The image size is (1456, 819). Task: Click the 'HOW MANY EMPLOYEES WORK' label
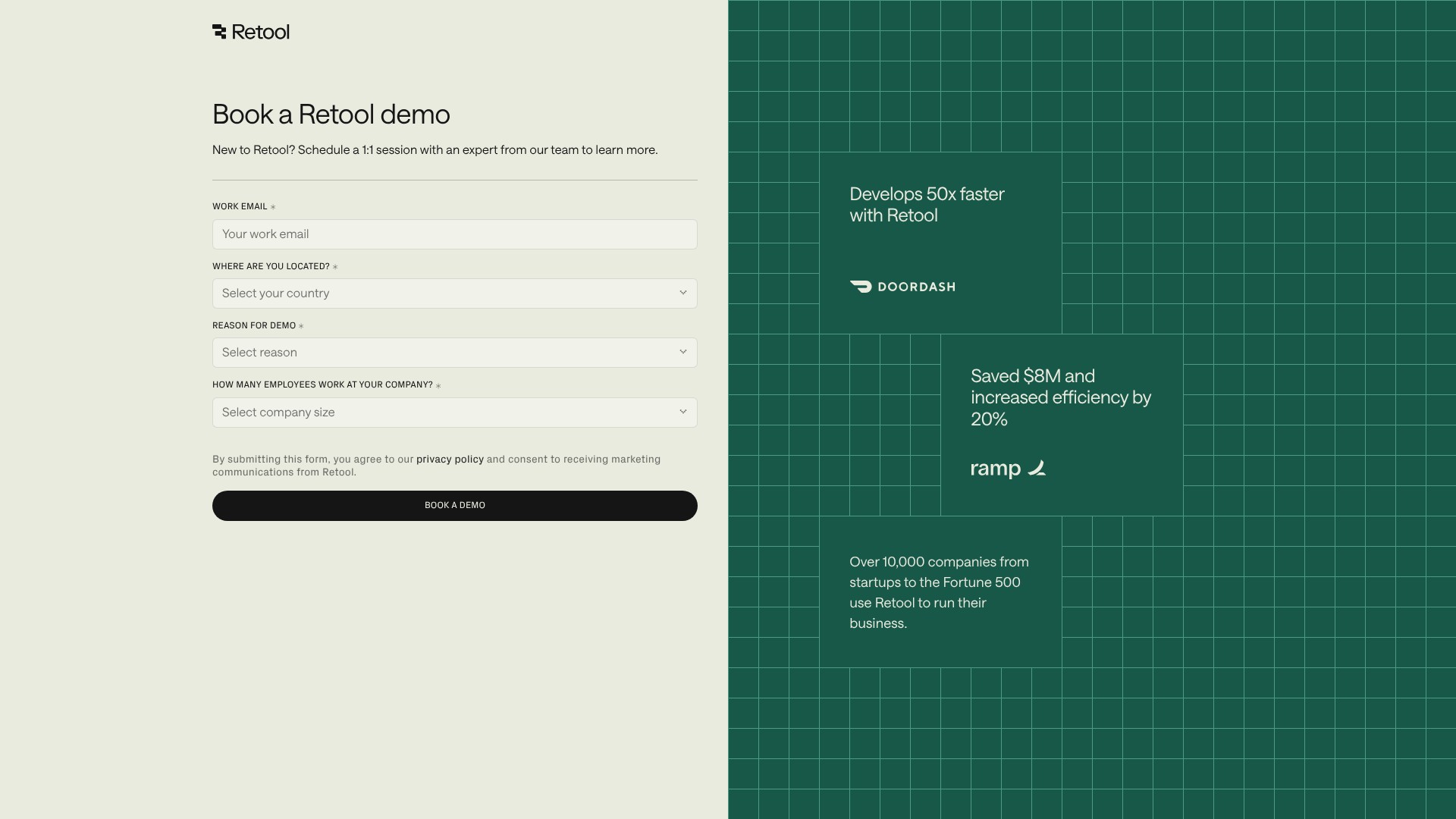(x=322, y=384)
